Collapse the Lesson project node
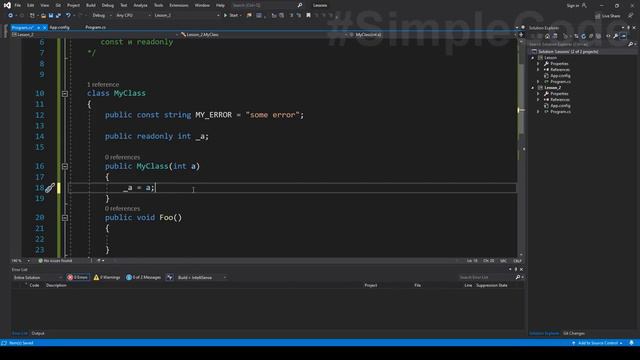The height and width of the screenshot is (360, 640). tap(533, 58)
